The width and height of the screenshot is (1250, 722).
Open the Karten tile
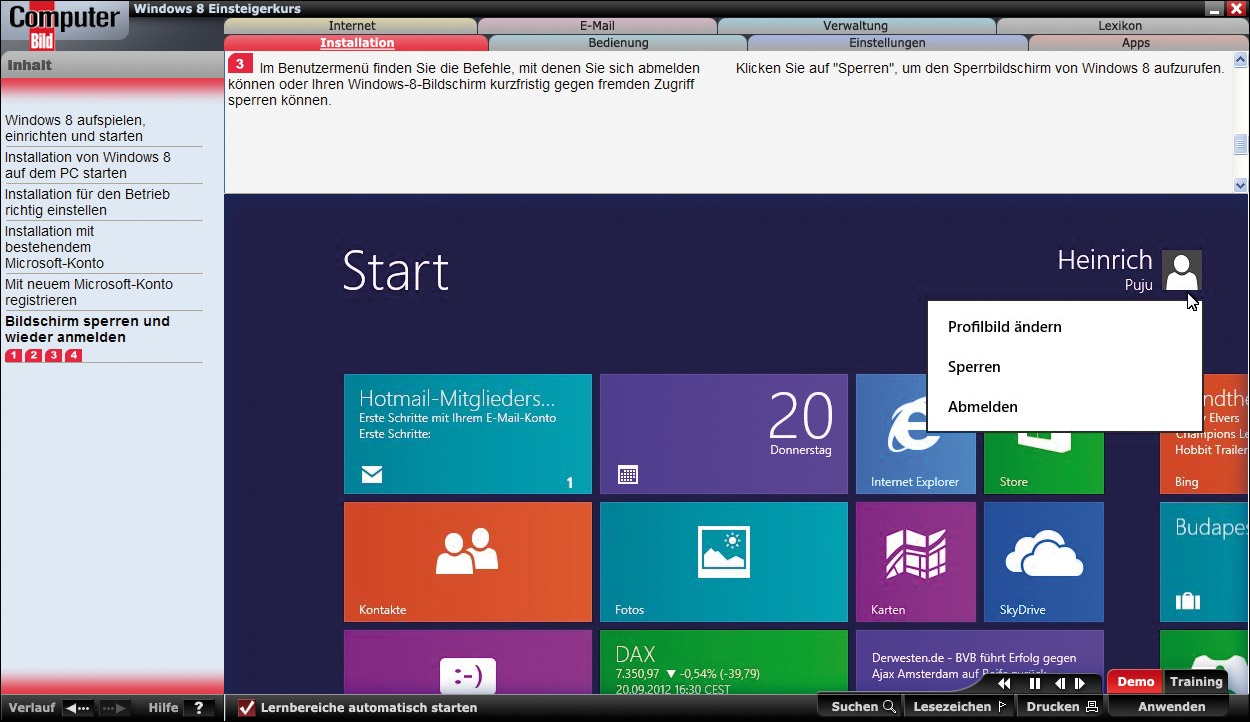point(916,562)
